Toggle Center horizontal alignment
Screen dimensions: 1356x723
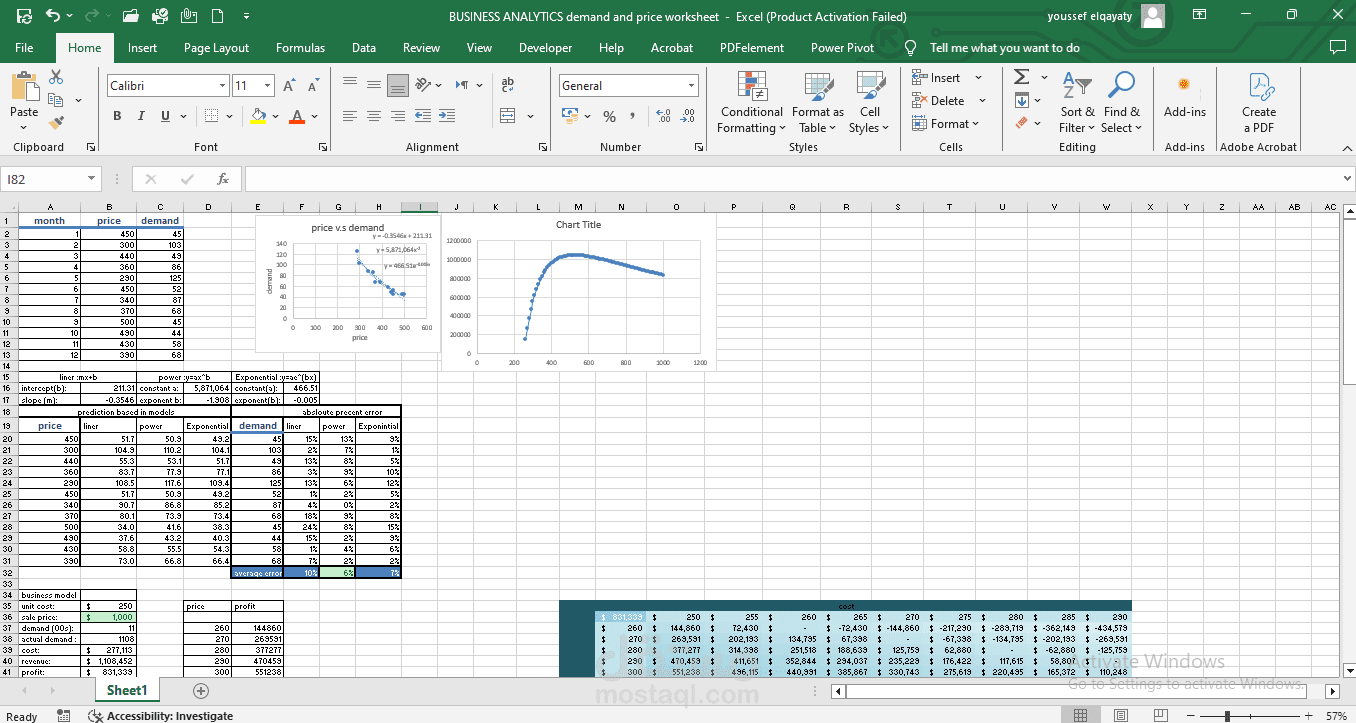pos(373,116)
